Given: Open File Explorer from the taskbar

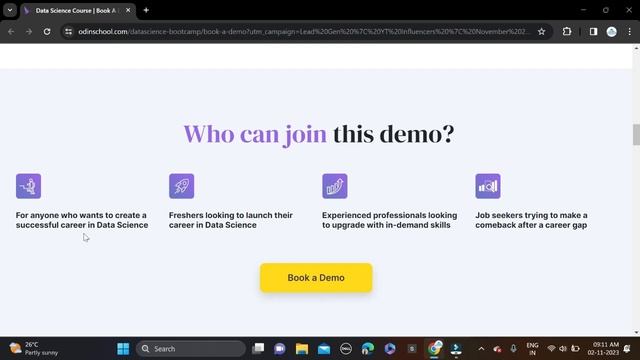Looking at the screenshot, I should 302,349.
